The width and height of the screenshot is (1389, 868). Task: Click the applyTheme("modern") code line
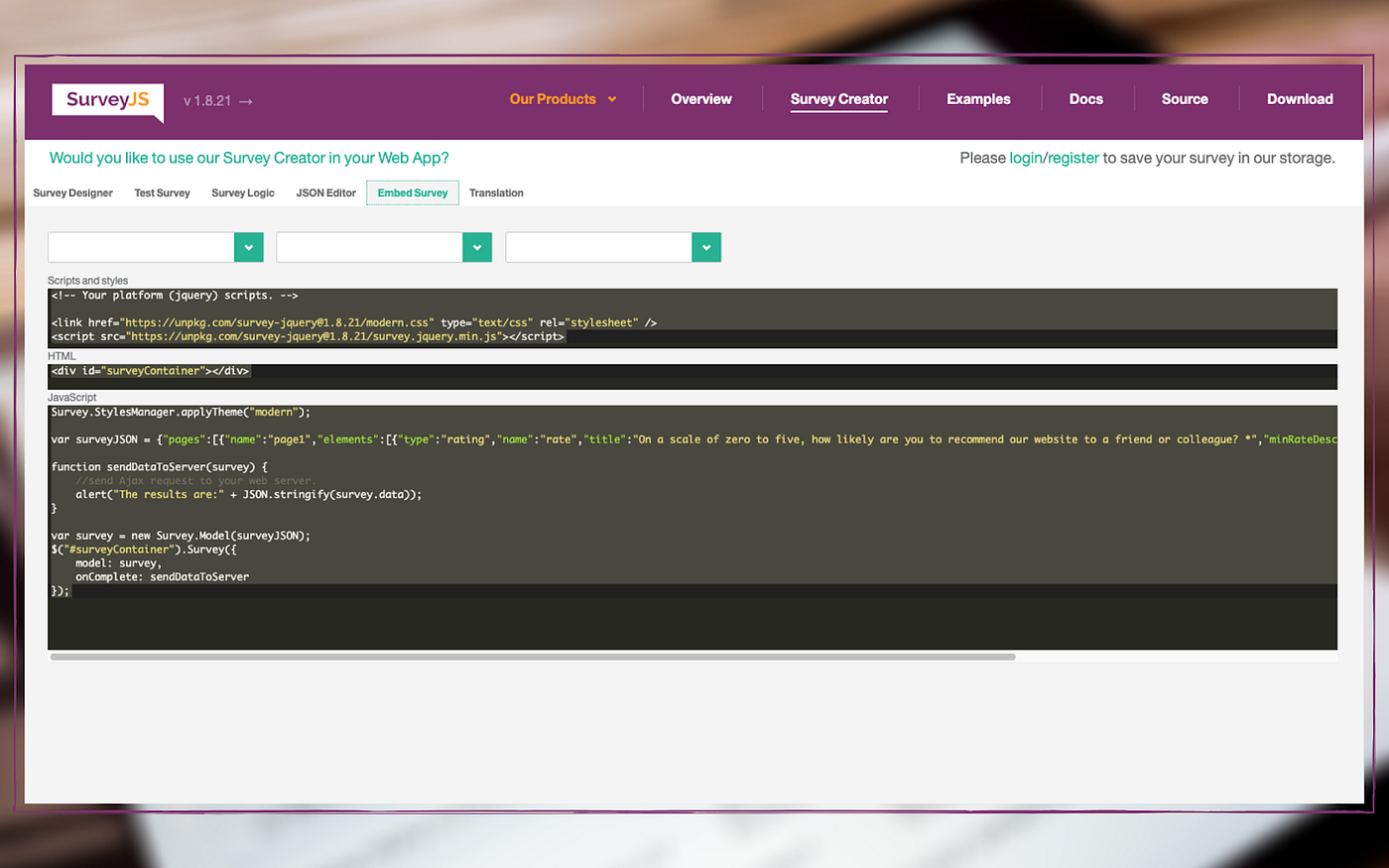tap(181, 413)
